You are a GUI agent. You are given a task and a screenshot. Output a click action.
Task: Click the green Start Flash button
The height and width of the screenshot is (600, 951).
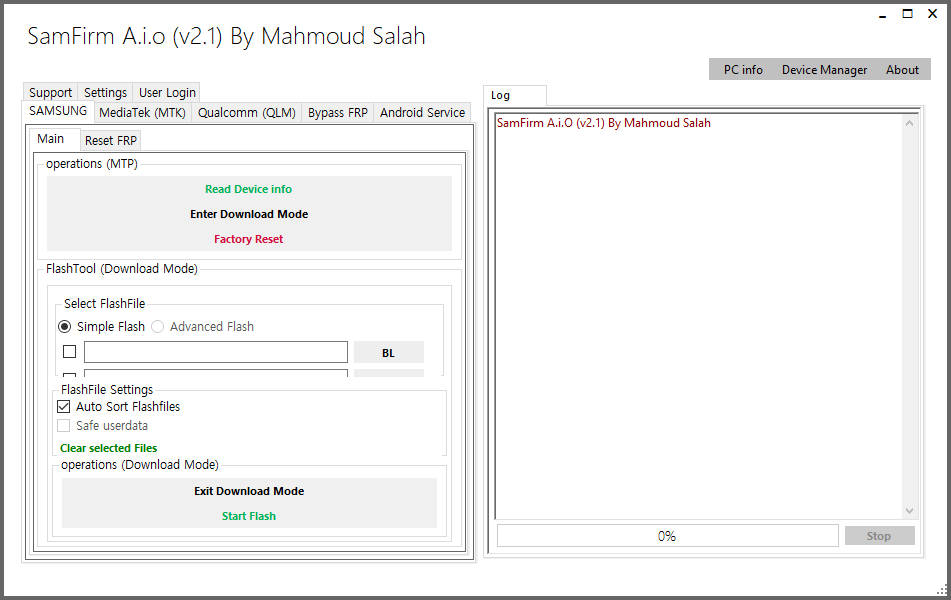(249, 516)
